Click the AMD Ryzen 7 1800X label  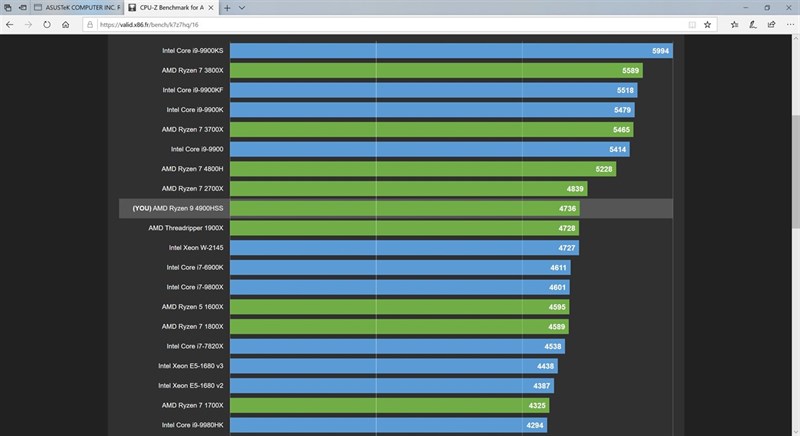(192, 326)
